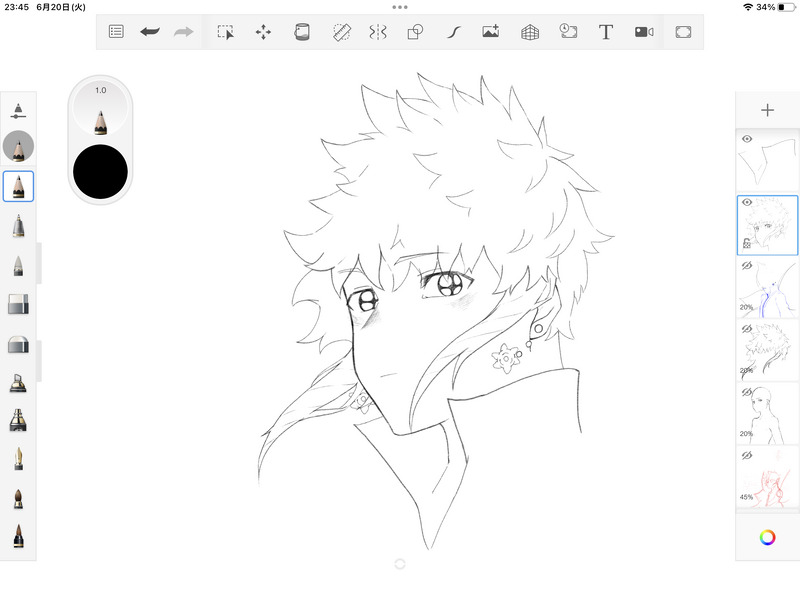Toggle full screen UI mode icon

click(x=683, y=32)
